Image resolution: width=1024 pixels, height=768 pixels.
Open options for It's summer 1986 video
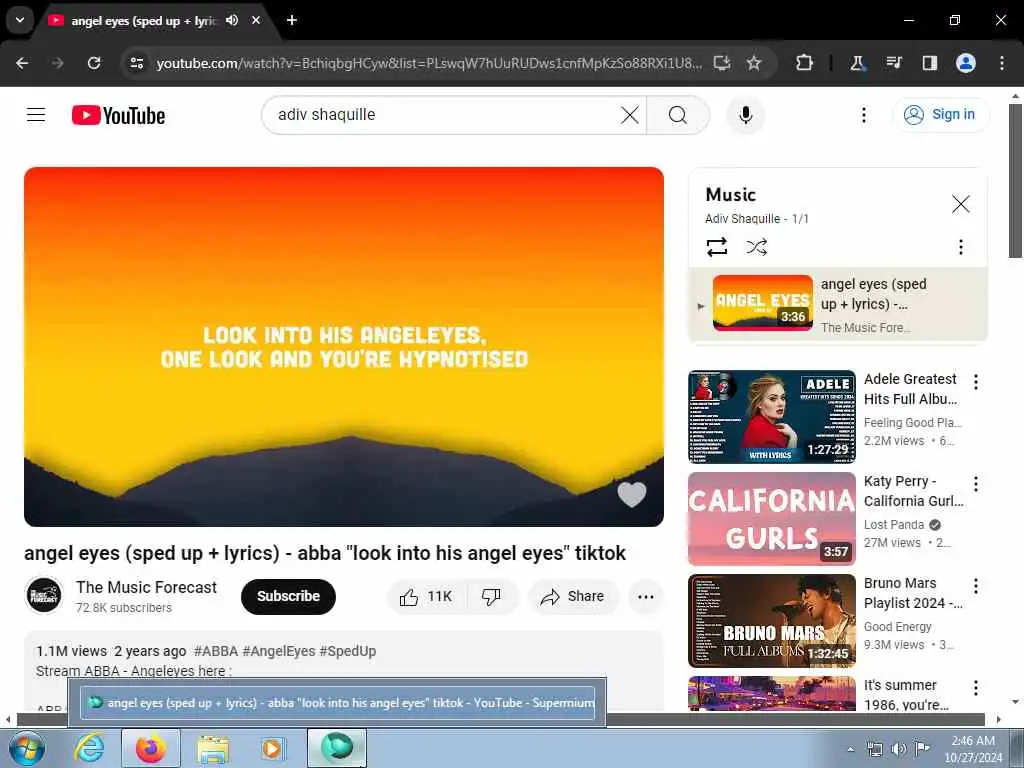click(976, 688)
